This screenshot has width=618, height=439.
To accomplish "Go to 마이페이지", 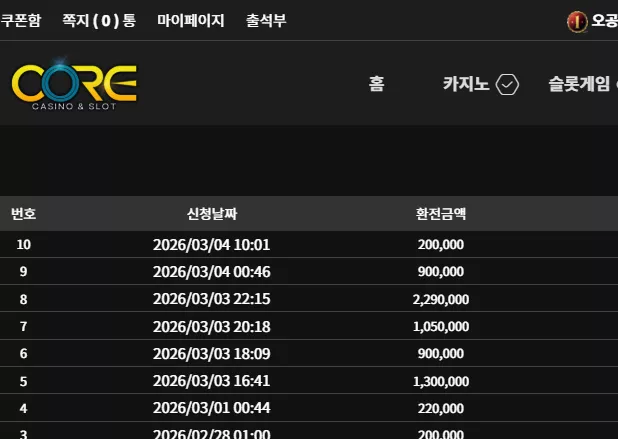I will click(191, 20).
